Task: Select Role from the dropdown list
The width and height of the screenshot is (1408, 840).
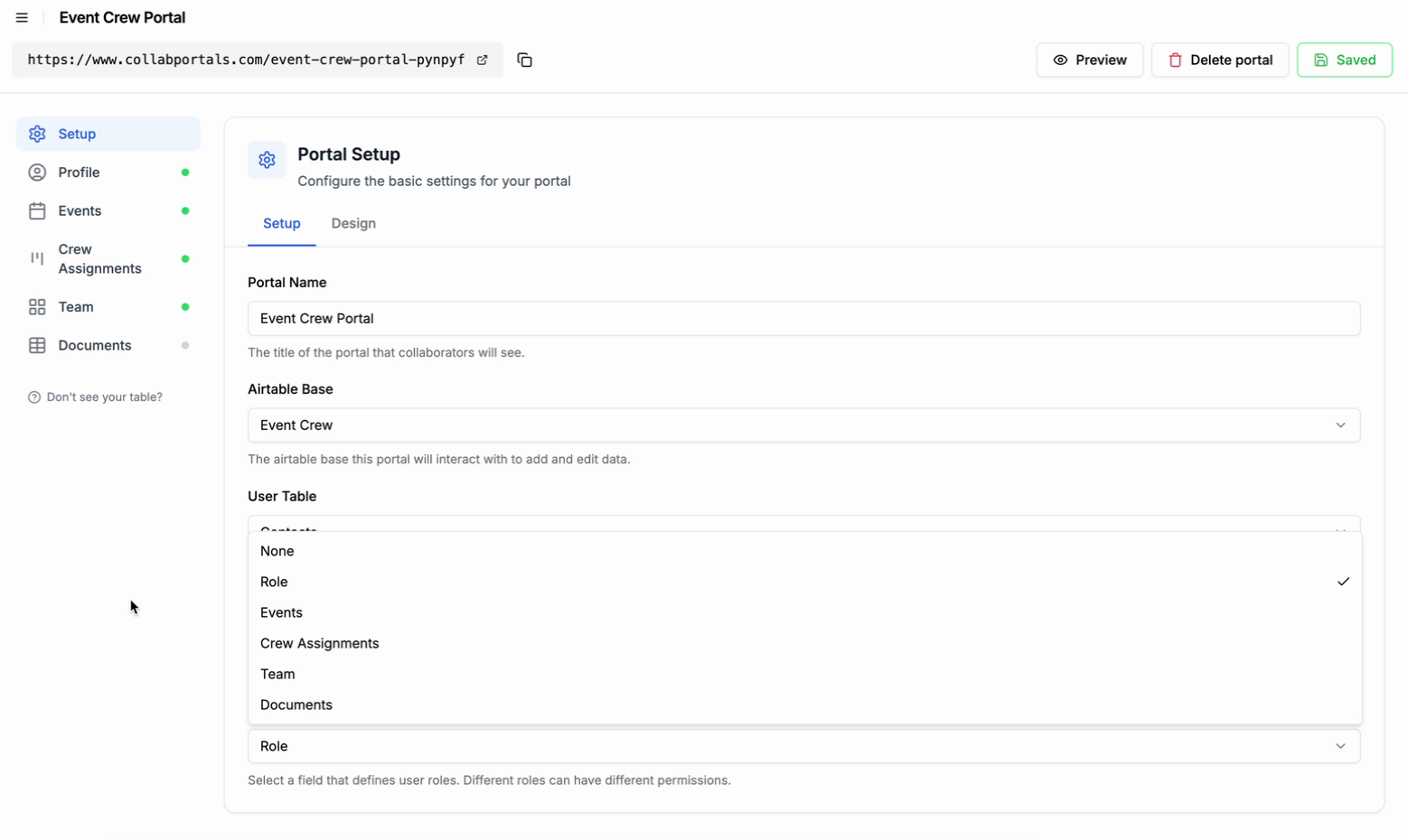Action: 804,582
